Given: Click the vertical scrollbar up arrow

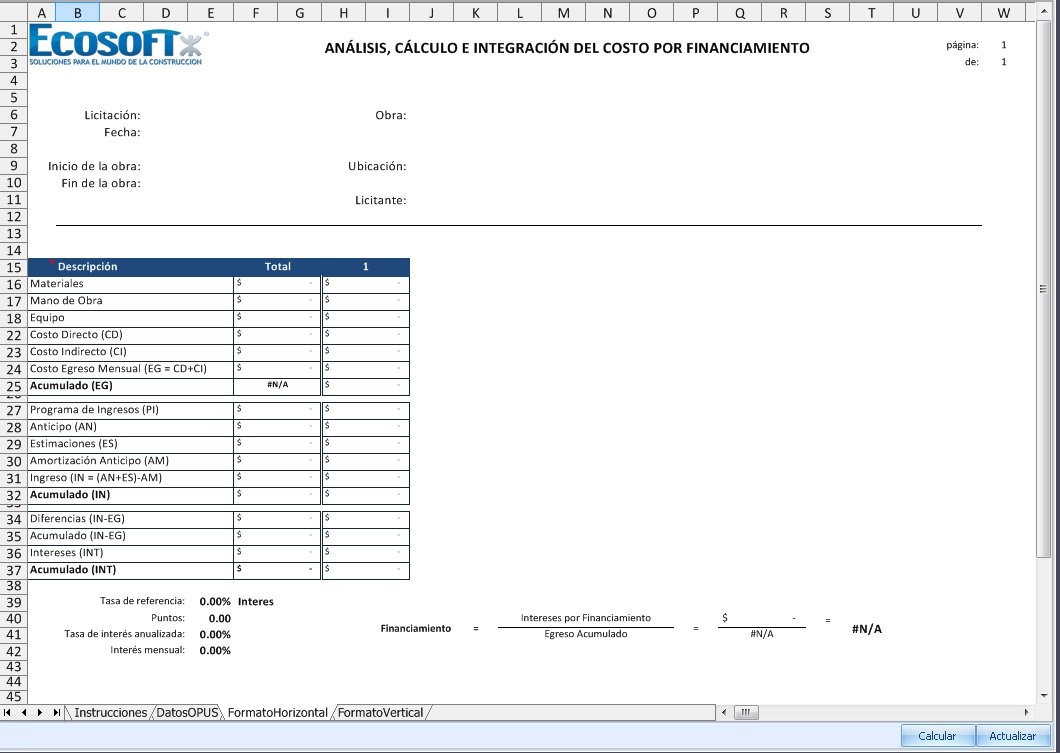Looking at the screenshot, I should pyautogui.click(x=1045, y=12).
